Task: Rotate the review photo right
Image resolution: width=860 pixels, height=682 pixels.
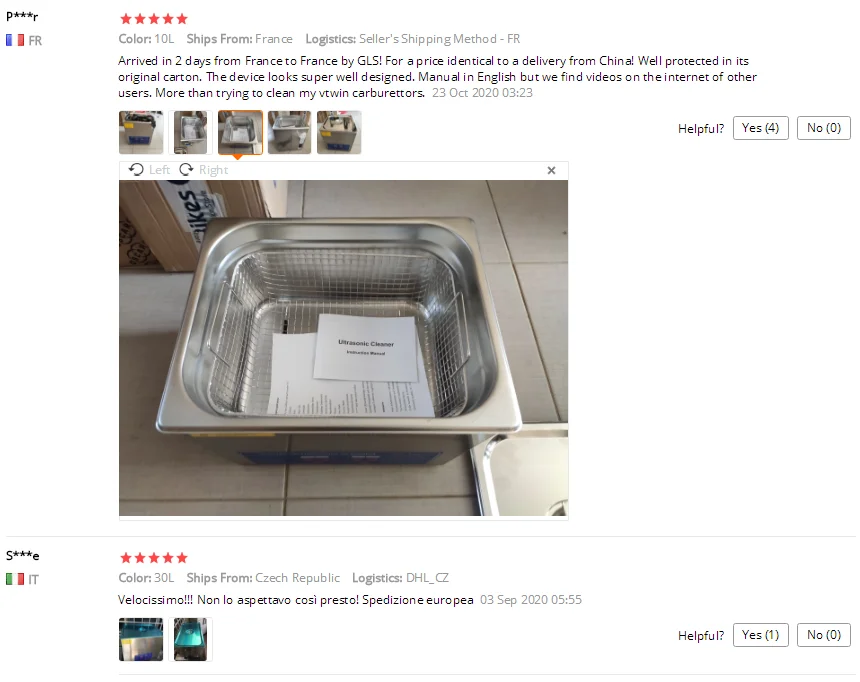Action: pos(203,170)
